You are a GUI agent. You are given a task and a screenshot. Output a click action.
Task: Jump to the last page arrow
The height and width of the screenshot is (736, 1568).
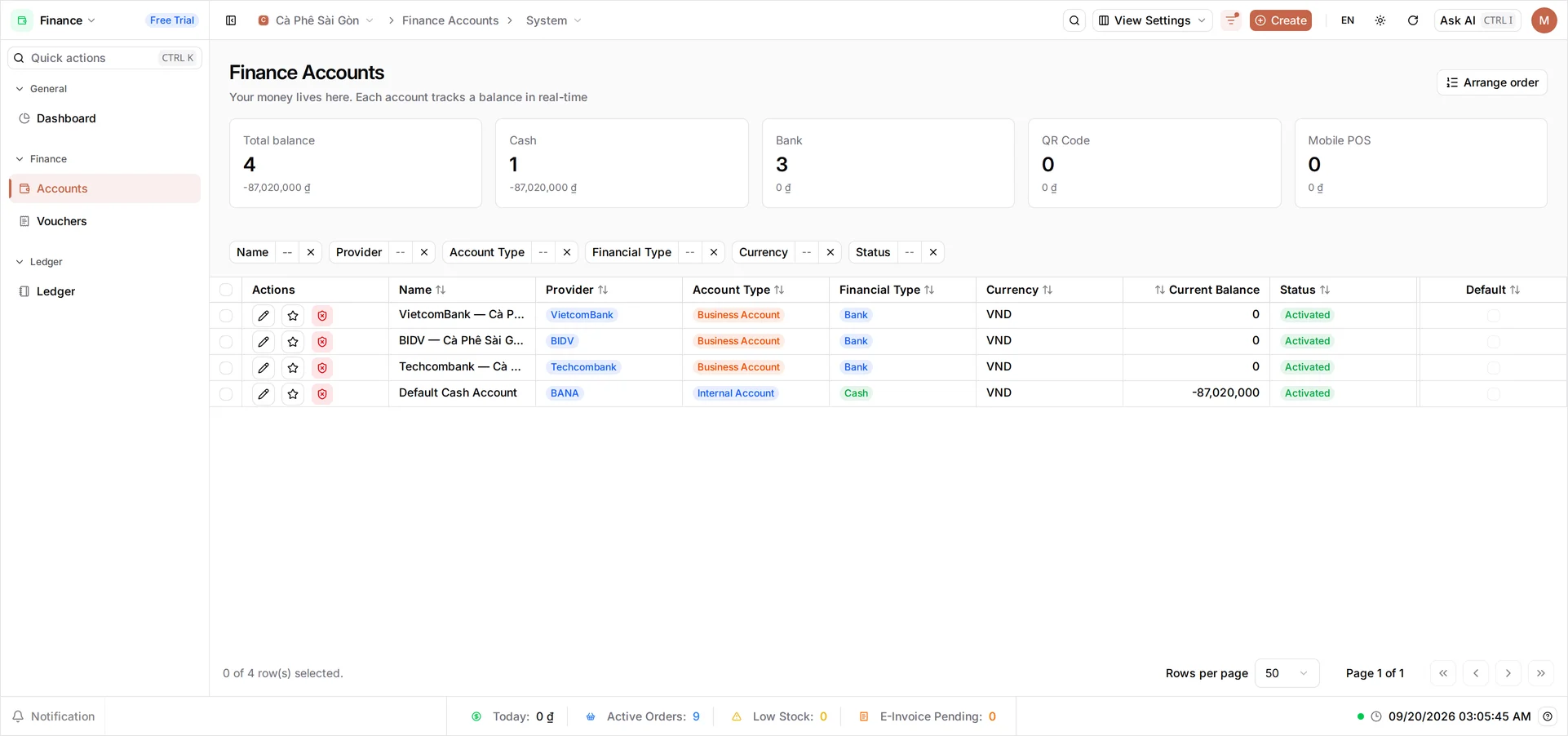[1541, 673]
